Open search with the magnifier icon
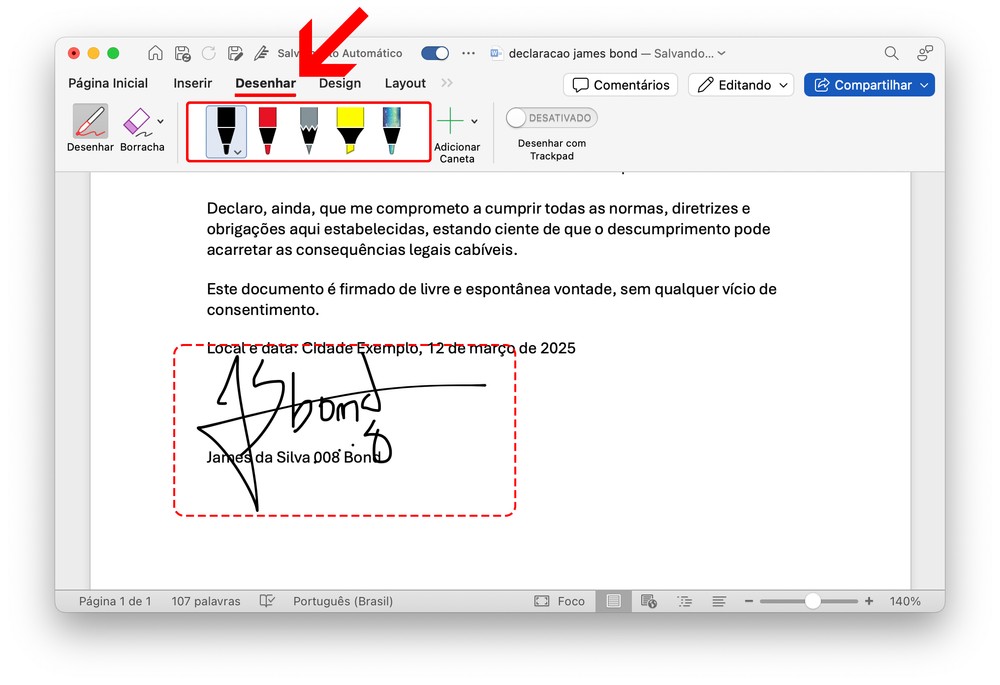The image size is (1000, 685). pyautogui.click(x=891, y=53)
